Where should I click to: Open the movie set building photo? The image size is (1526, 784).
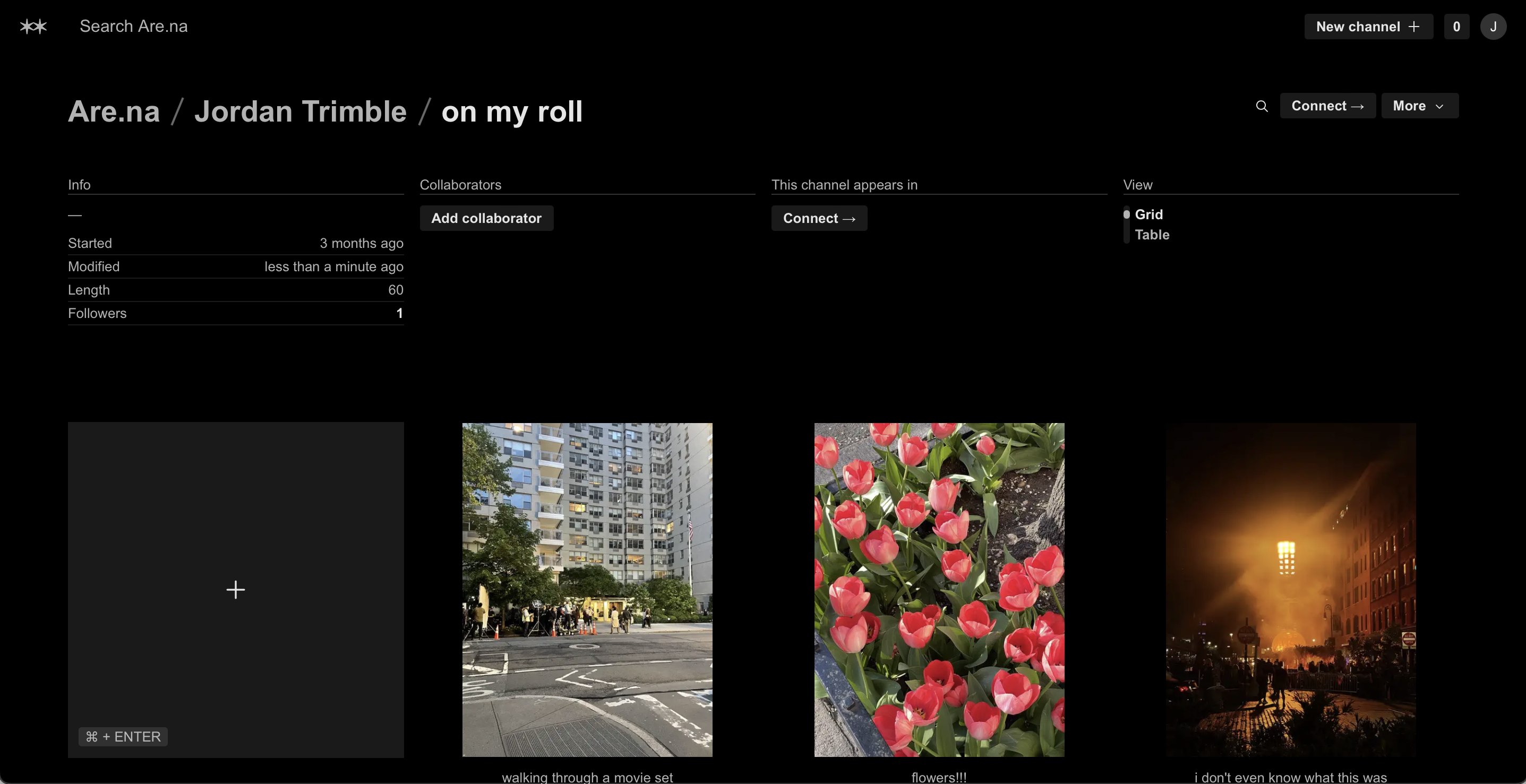tap(587, 589)
